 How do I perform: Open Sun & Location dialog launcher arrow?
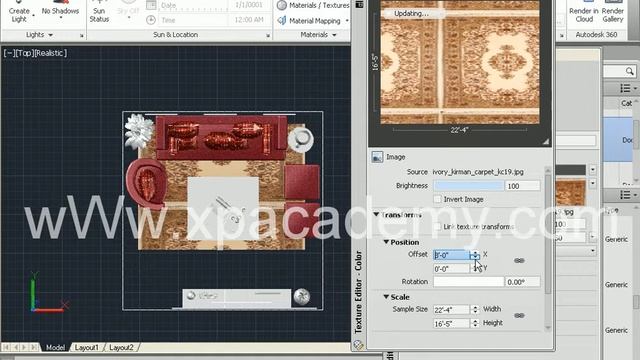pyautogui.click(x=268, y=36)
